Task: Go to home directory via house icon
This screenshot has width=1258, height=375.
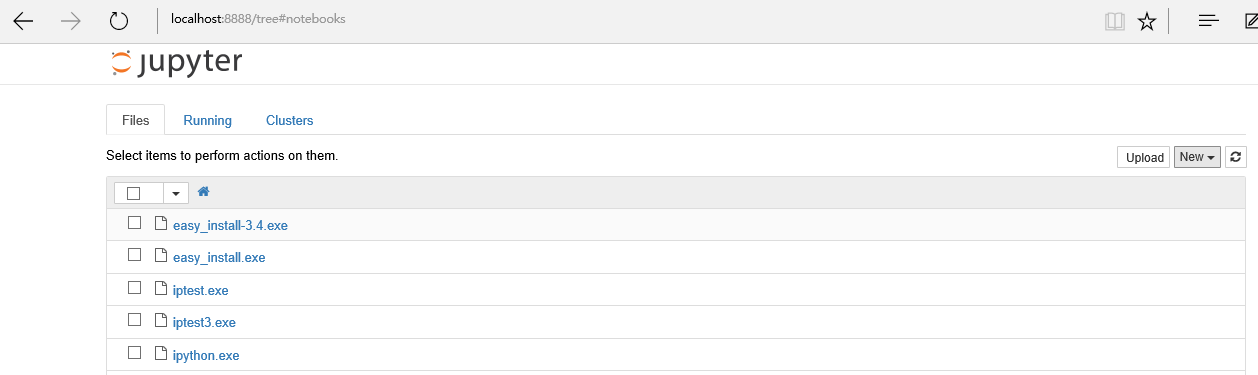Action: tap(203, 192)
